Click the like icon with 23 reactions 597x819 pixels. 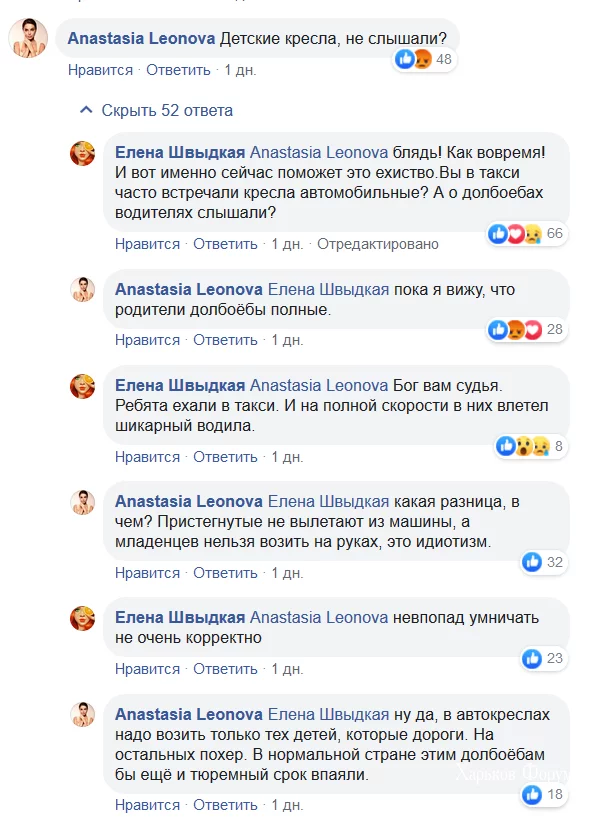532,659
